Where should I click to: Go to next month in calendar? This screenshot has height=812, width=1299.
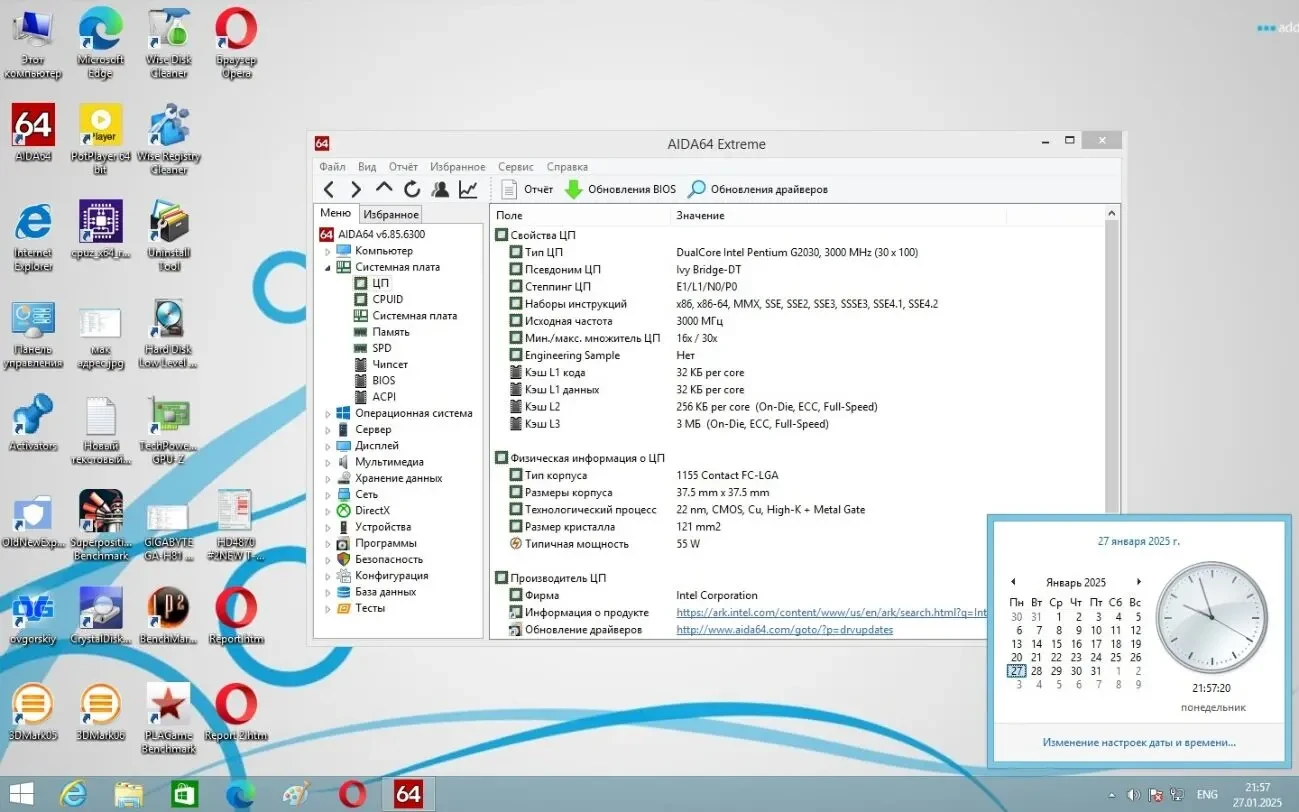1138,582
